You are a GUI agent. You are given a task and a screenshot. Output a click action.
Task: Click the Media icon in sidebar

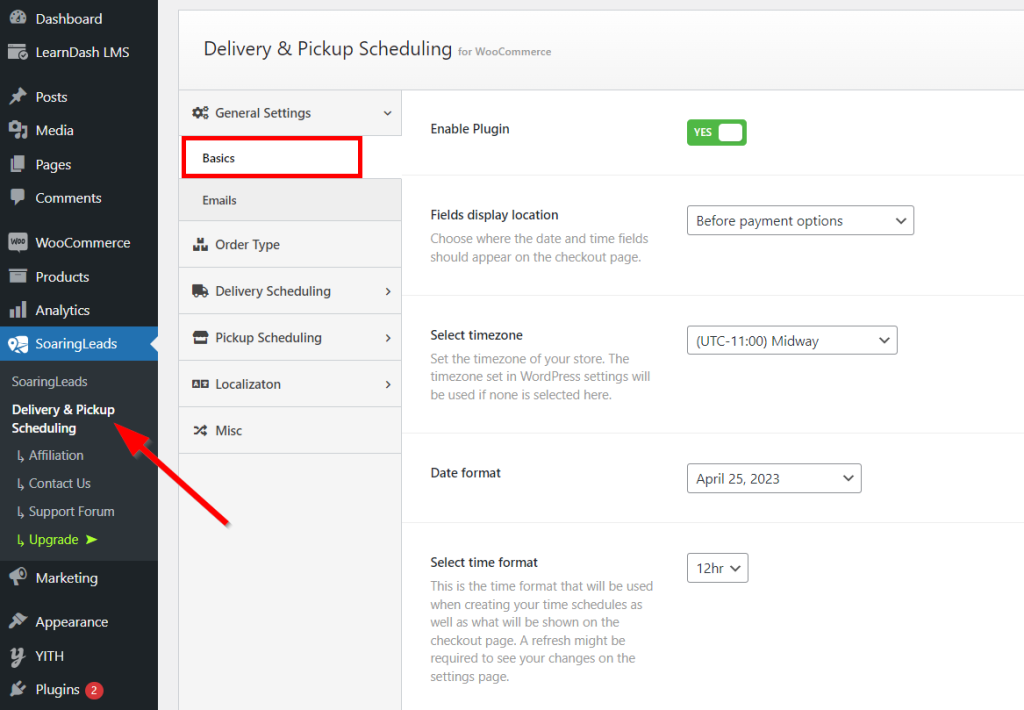tap(18, 130)
